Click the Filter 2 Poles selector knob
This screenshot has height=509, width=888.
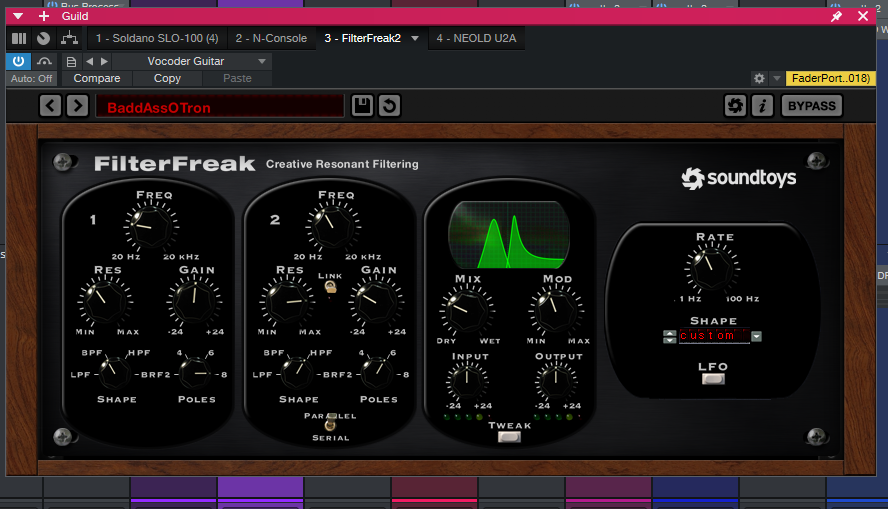coord(378,373)
